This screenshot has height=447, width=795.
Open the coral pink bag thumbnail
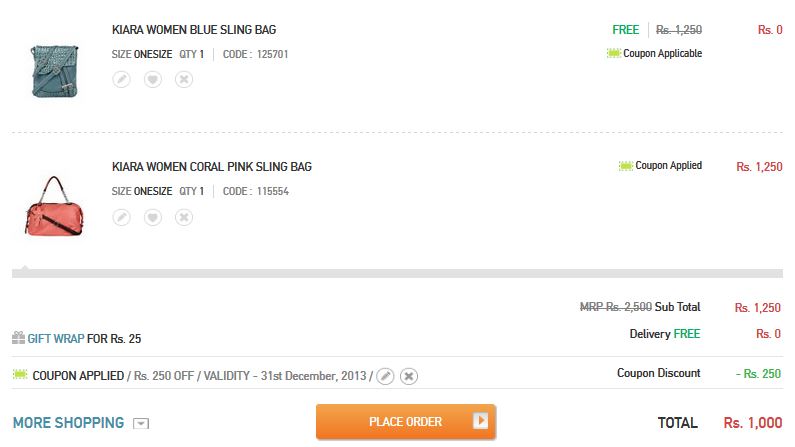(x=54, y=206)
